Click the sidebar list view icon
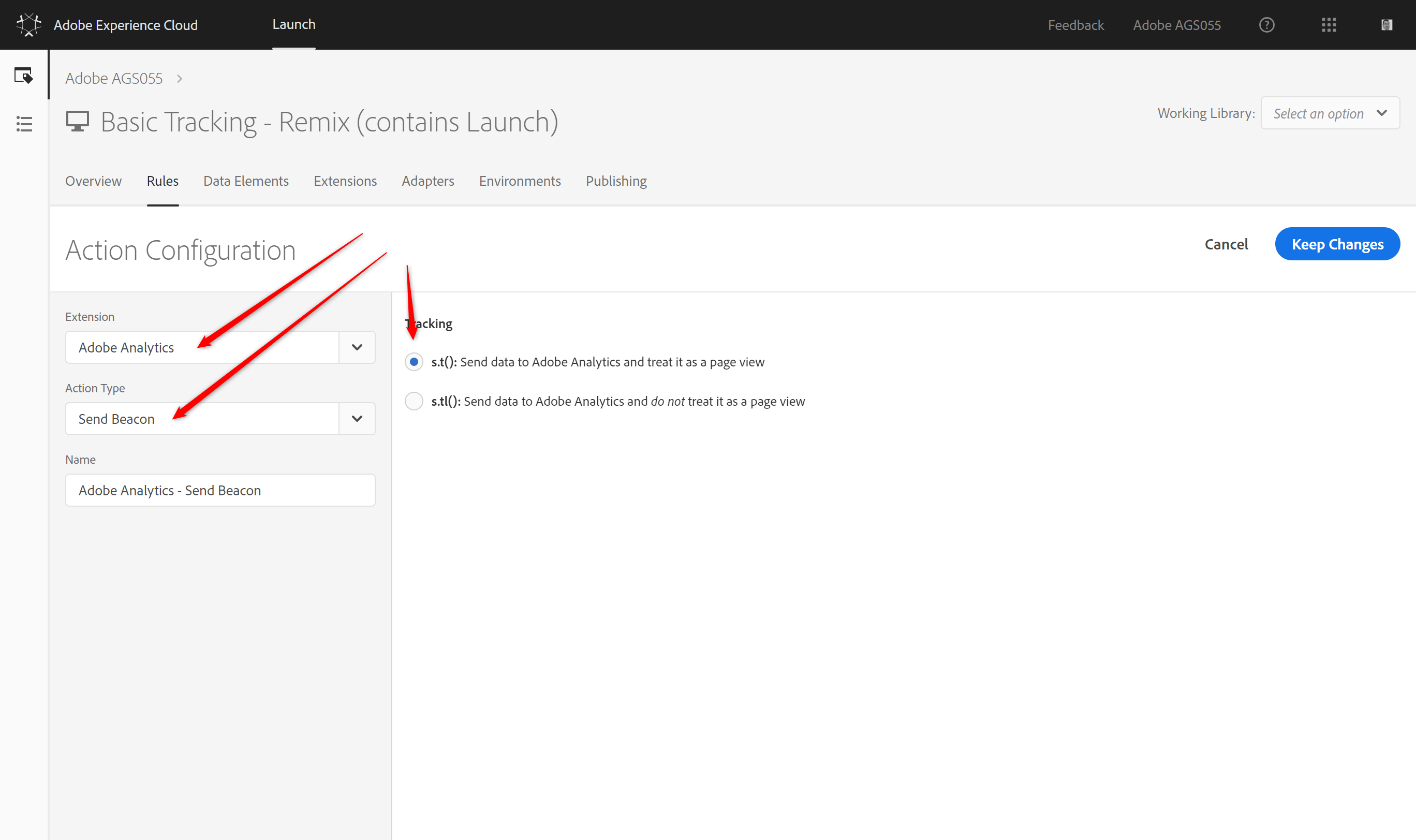This screenshot has width=1416, height=840. [24, 123]
